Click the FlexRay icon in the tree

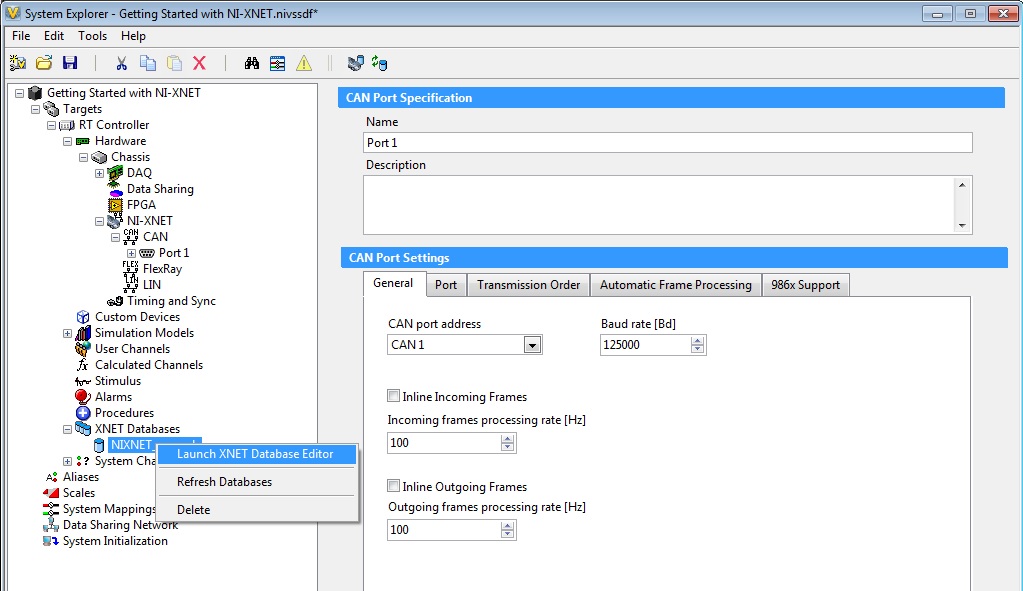pos(130,269)
